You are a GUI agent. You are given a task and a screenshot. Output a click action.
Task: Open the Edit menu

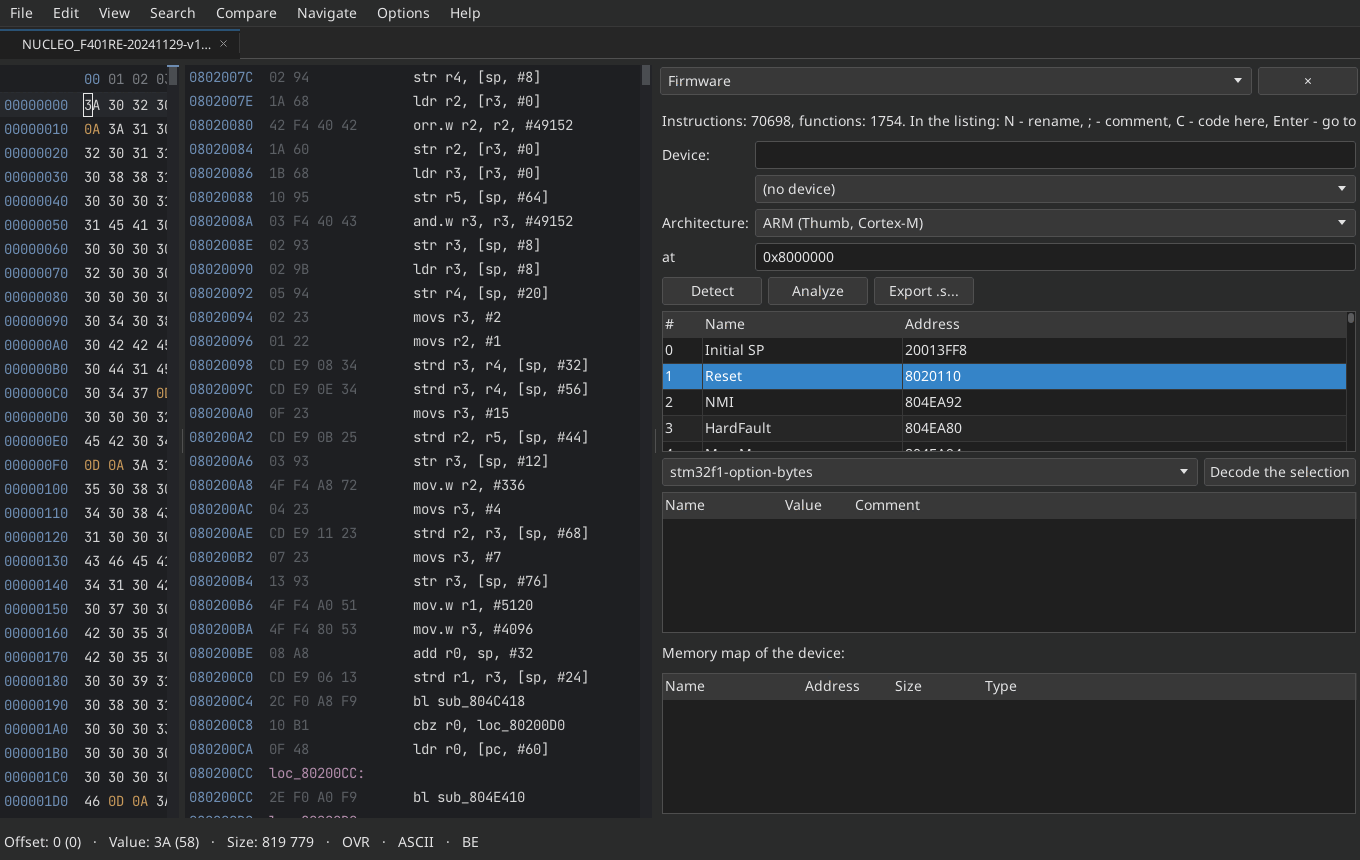(x=66, y=13)
